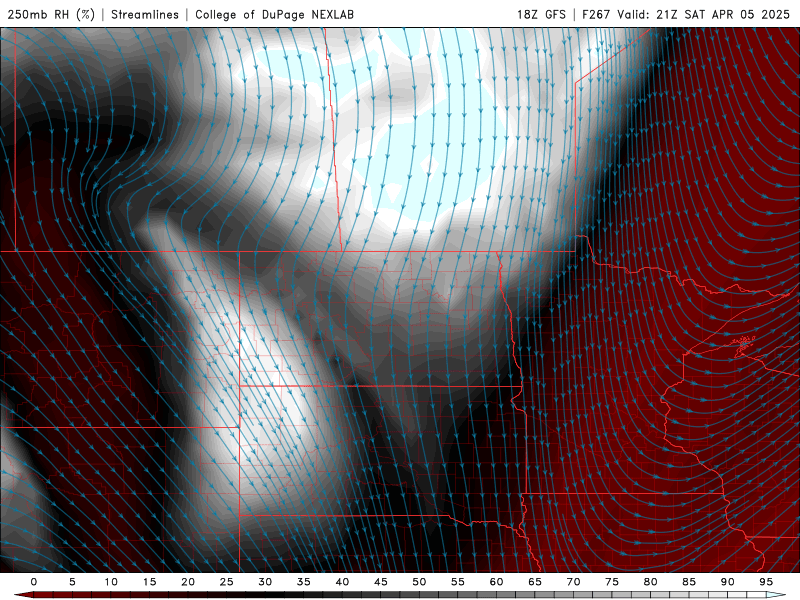Click the '55' label on the colorbar
800x600 pixels.
(x=458, y=582)
